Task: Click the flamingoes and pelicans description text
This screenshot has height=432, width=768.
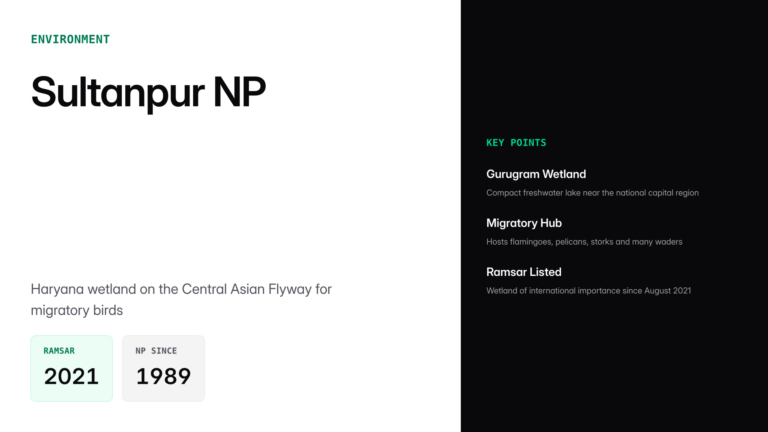Action: click(584, 241)
